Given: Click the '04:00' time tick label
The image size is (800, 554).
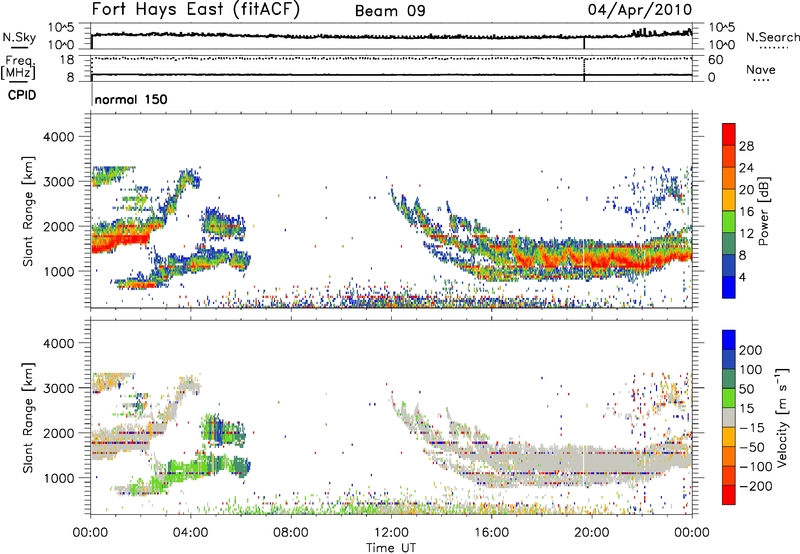Looking at the screenshot, I should tap(191, 533).
